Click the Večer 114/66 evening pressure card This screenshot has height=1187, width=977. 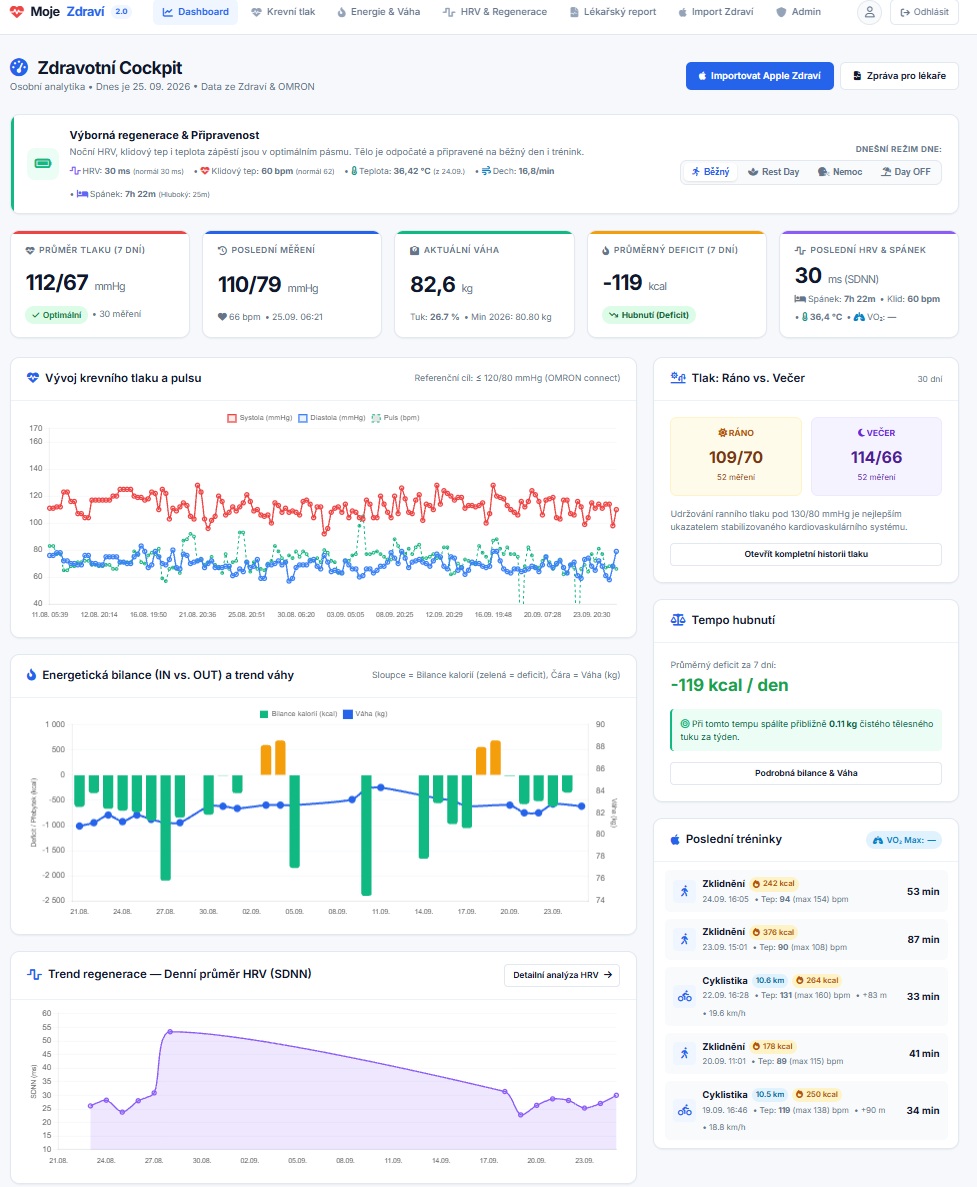point(876,456)
